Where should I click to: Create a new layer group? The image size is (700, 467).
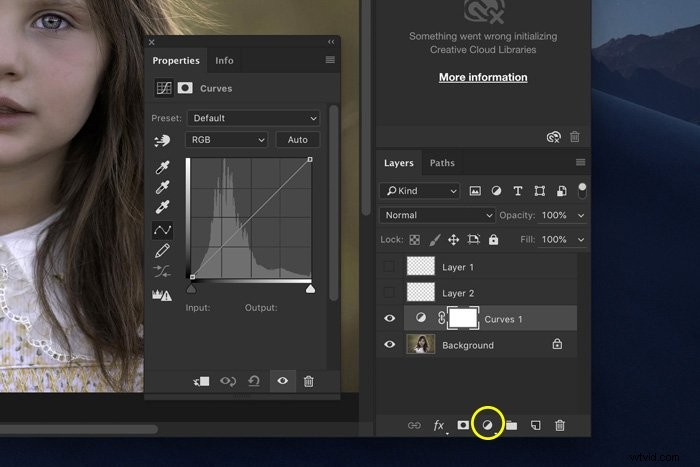[x=512, y=425]
